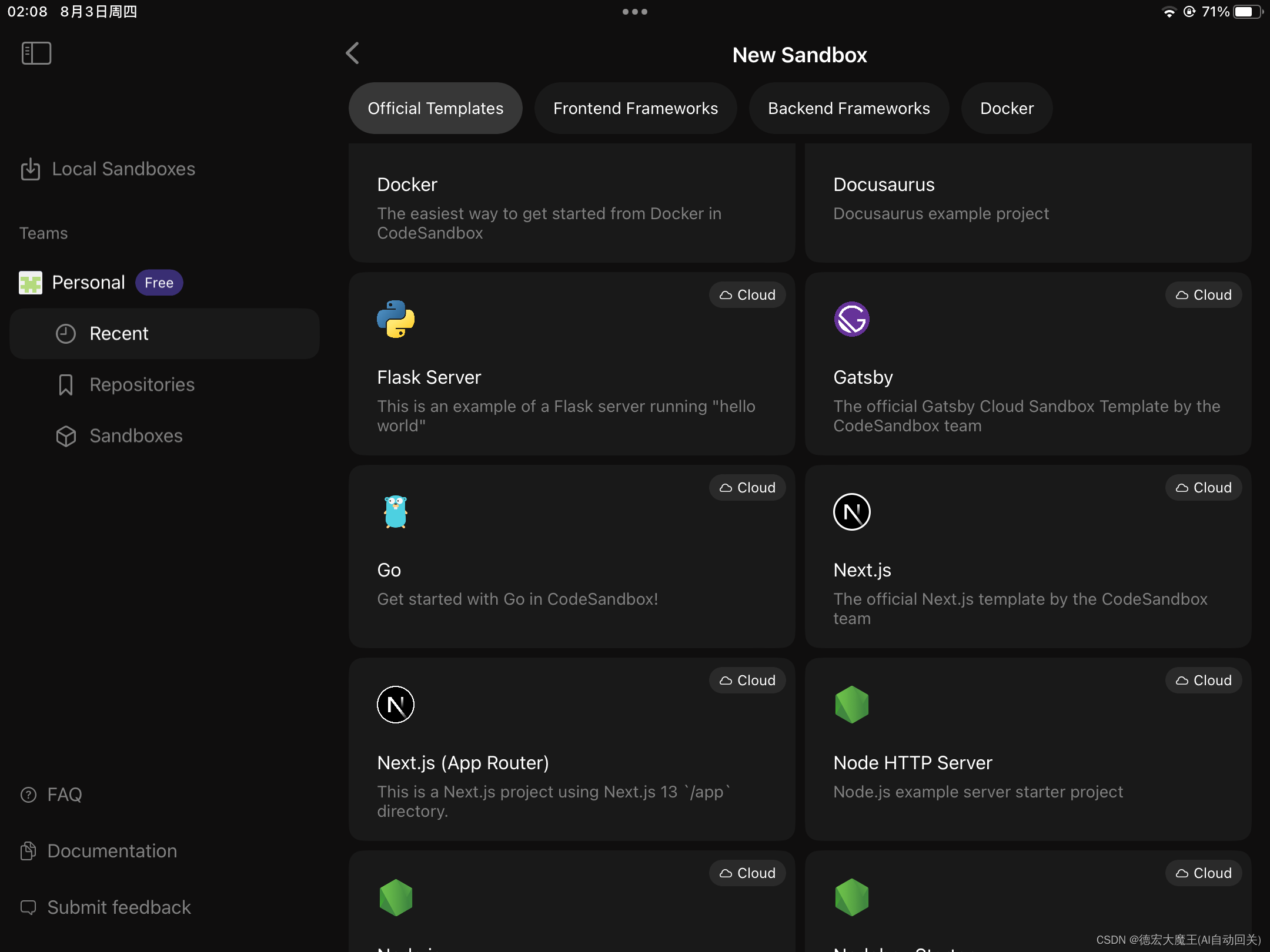Go back using the chevron arrow
The width and height of the screenshot is (1270, 952).
click(x=352, y=53)
